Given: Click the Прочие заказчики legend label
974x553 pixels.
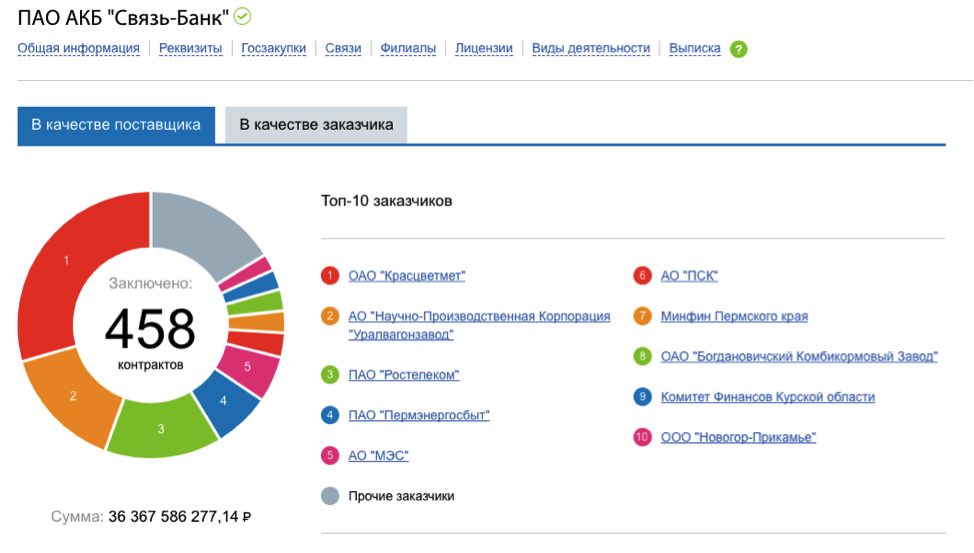Looking at the screenshot, I should (401, 496).
